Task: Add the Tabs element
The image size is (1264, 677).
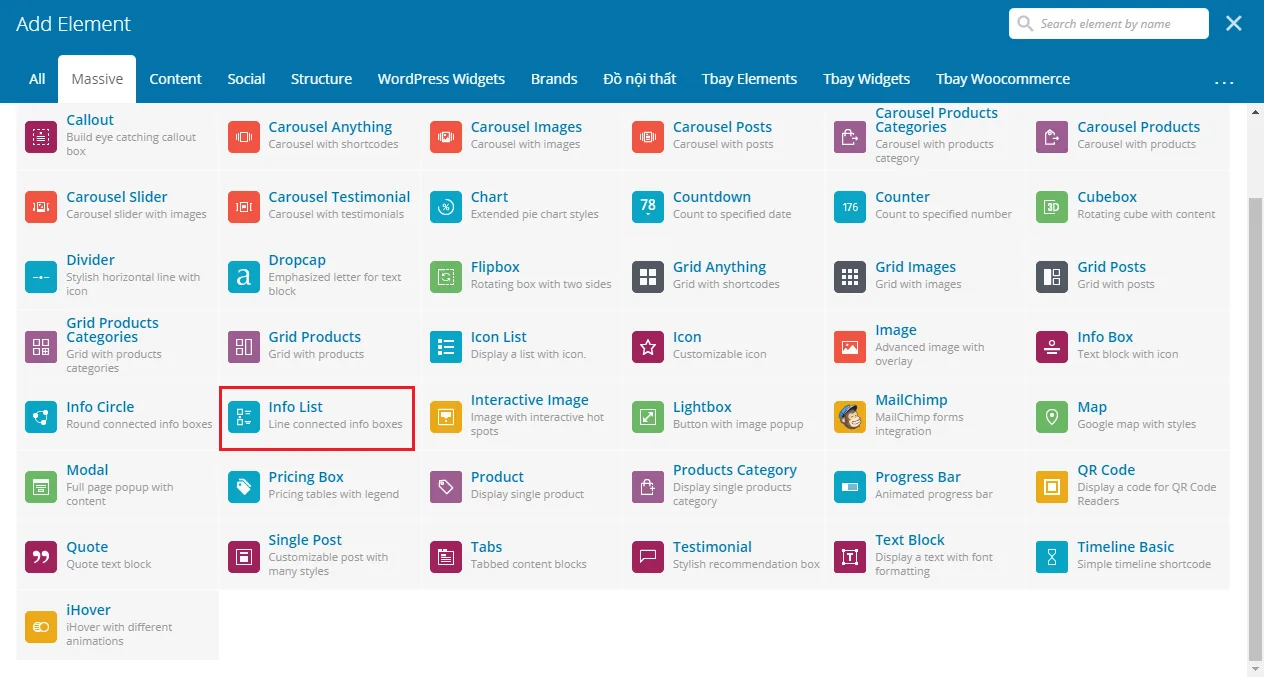Action: coord(522,557)
